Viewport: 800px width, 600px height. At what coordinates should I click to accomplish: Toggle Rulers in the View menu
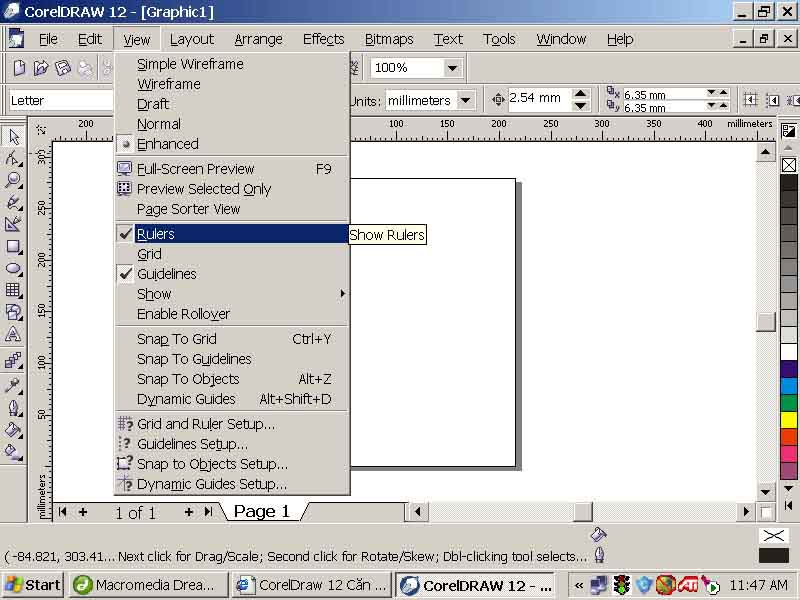[x=233, y=234]
